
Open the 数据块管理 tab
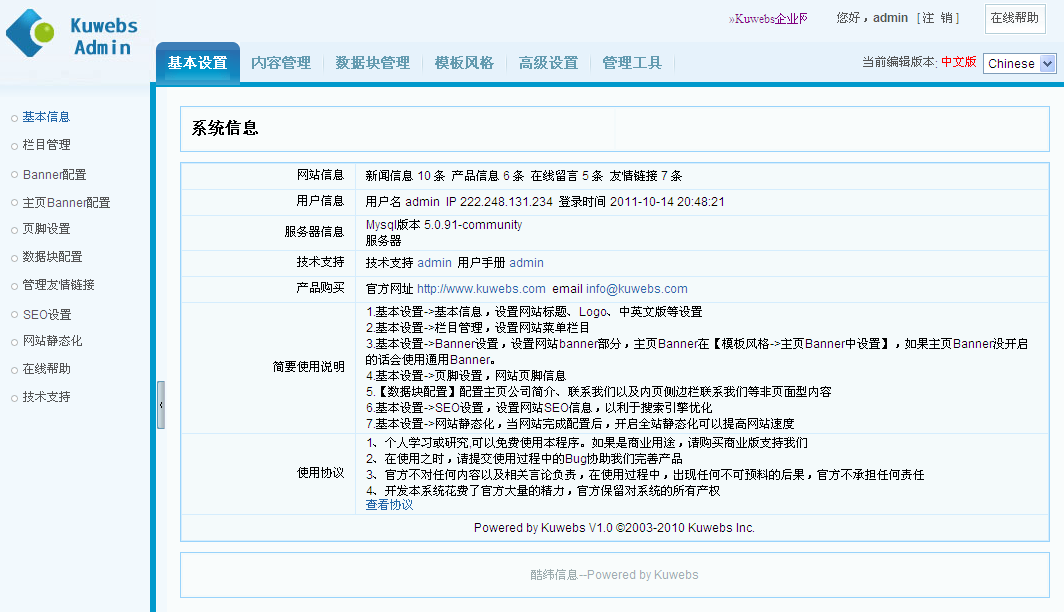[x=373, y=63]
